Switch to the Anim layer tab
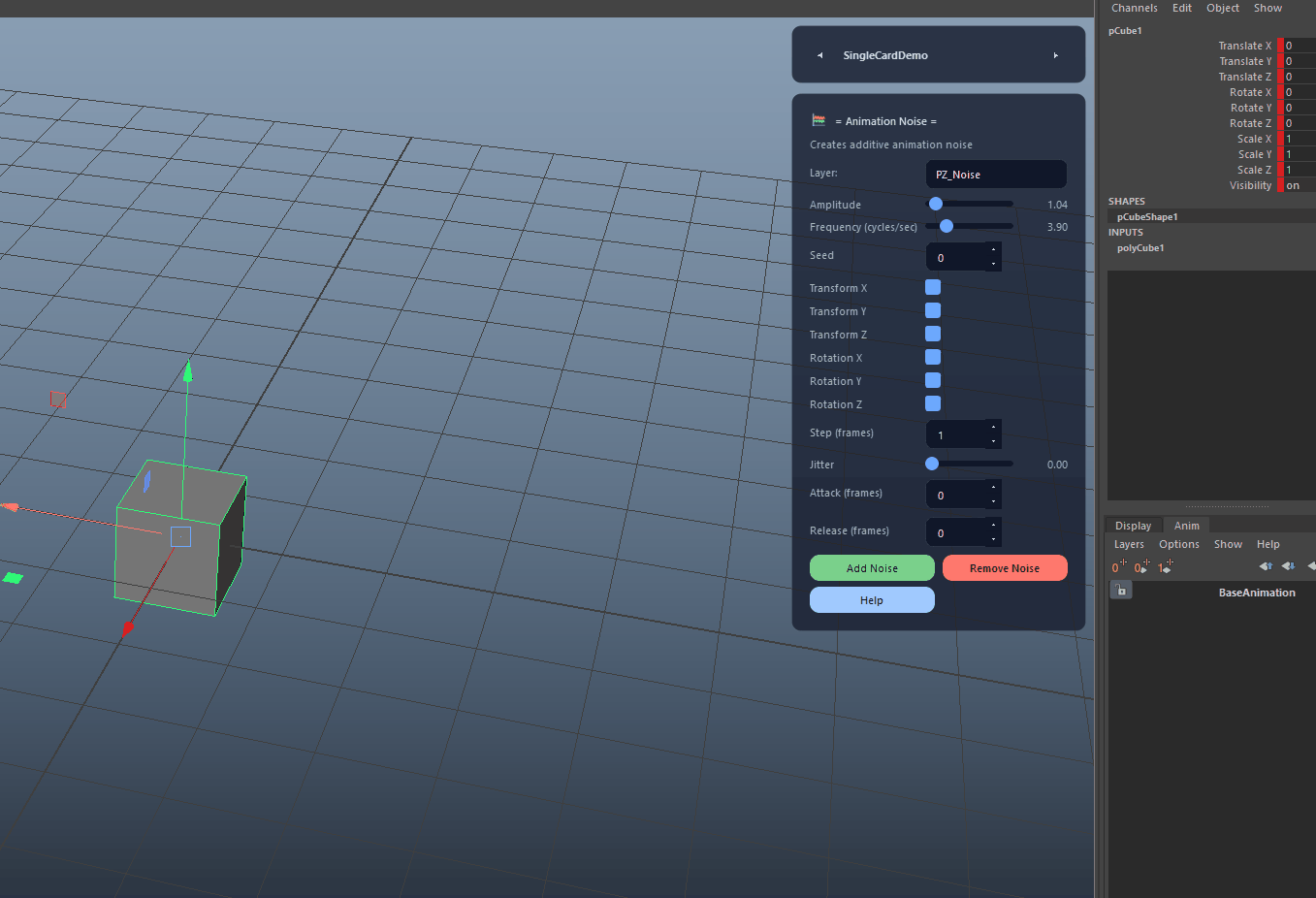Image resolution: width=1316 pixels, height=898 pixels. 1186,526
